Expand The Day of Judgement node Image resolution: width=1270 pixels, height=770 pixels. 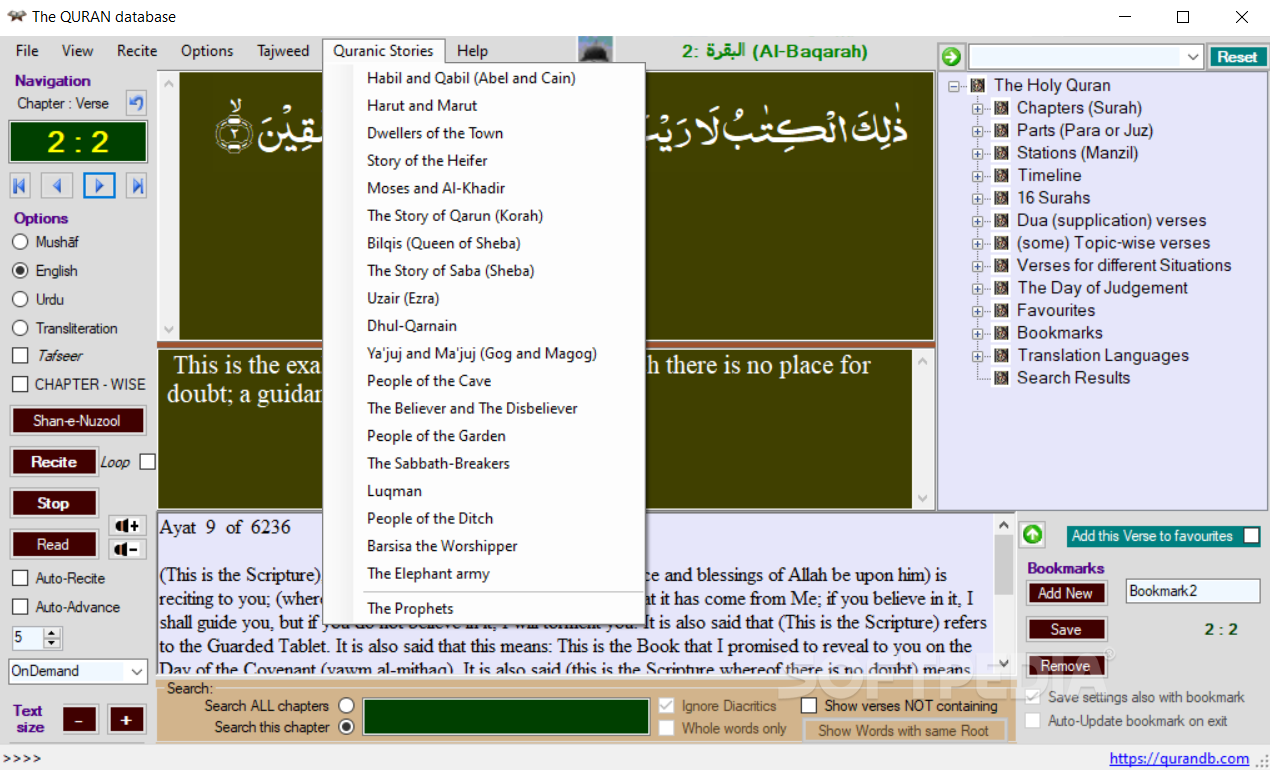[x=978, y=288]
